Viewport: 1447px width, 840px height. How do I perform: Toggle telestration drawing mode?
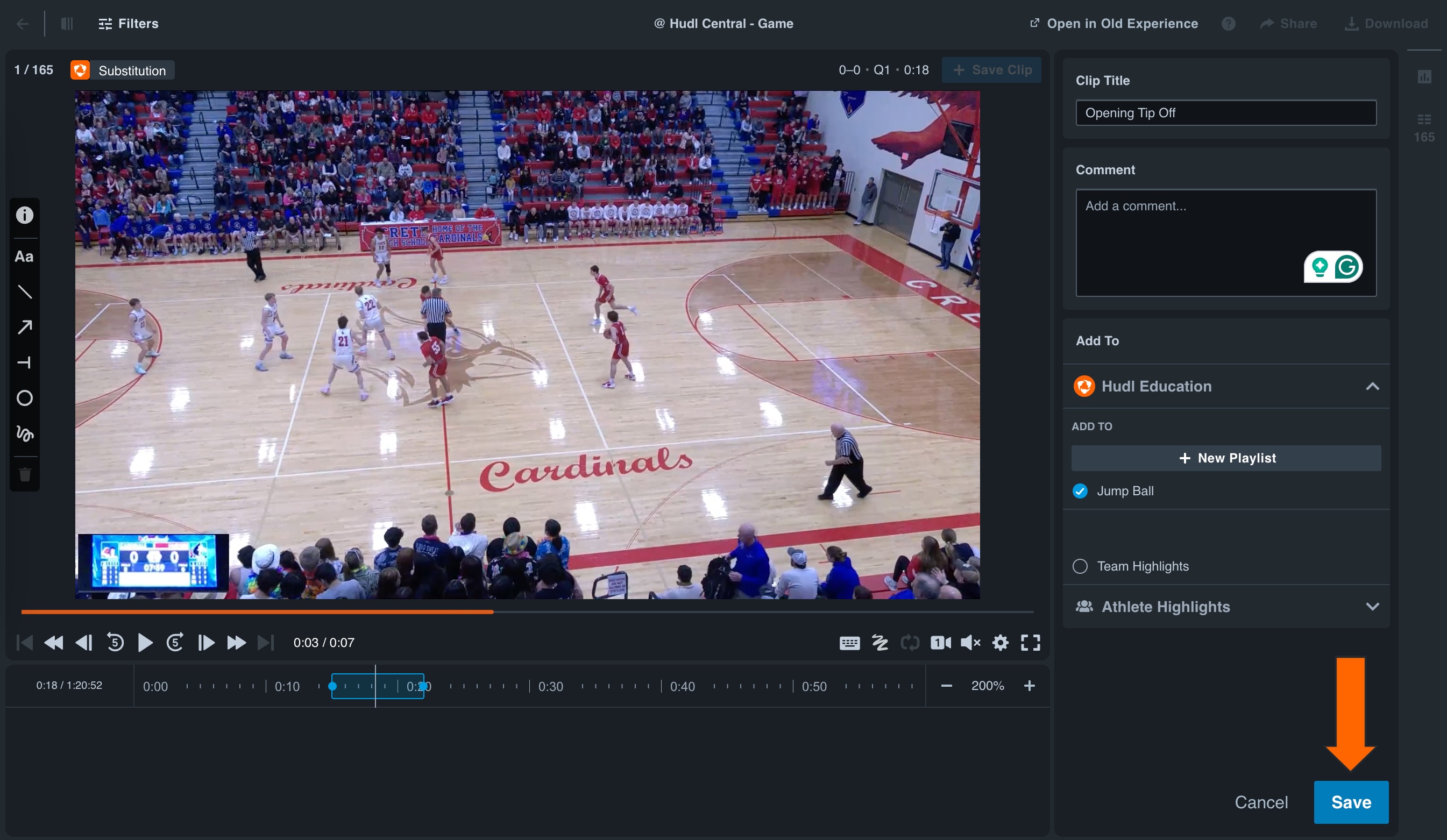pyautogui.click(x=880, y=643)
